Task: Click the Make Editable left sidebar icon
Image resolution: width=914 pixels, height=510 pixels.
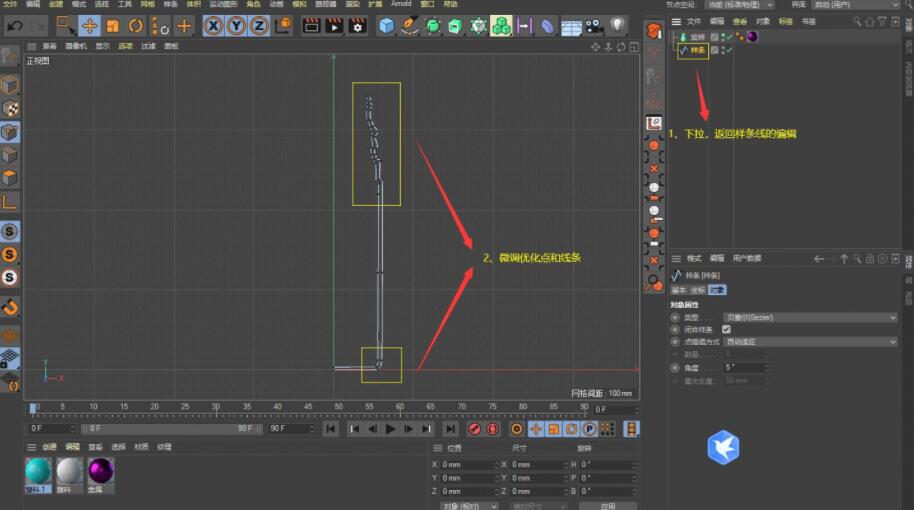Action: click(9, 57)
